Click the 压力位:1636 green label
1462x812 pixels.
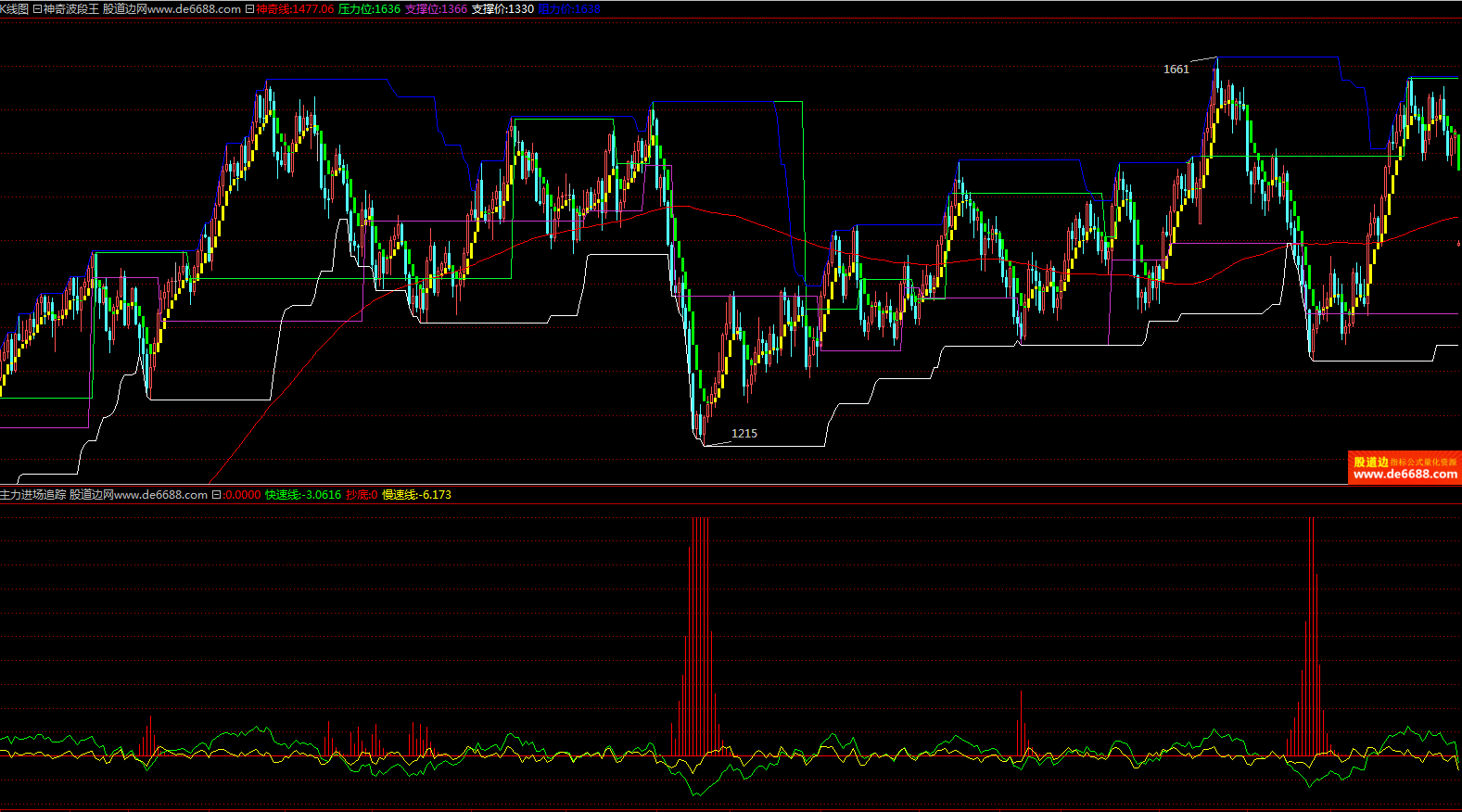tap(369, 9)
